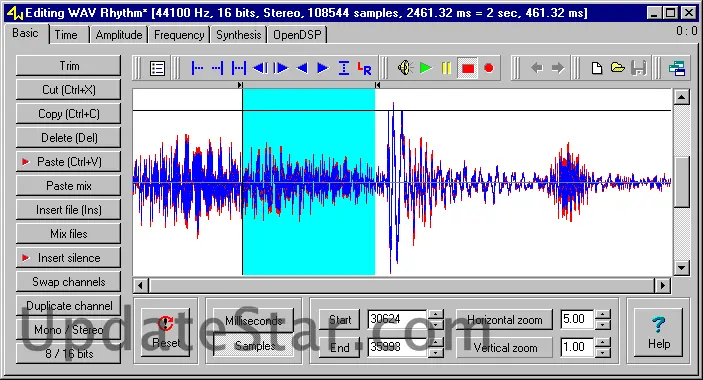The width and height of the screenshot is (703, 380).
Task: Click the Horizontal zoom value field 5.00
Action: [577, 319]
